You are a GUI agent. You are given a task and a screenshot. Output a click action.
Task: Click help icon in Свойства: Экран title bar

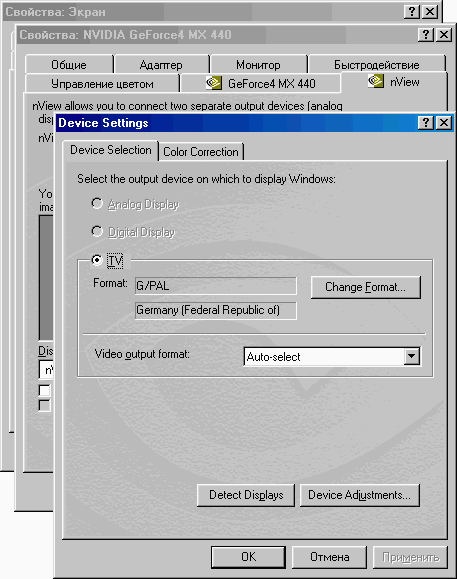(x=412, y=12)
